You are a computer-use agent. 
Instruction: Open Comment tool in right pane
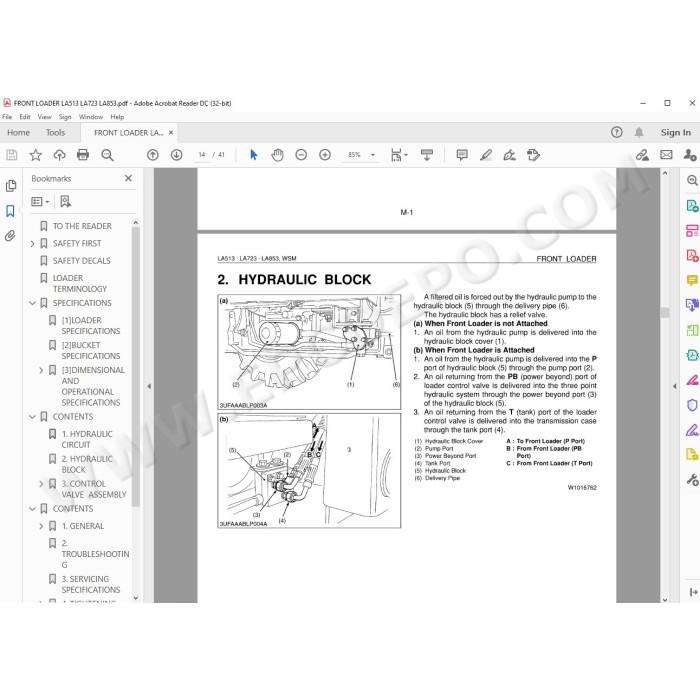pyautogui.click(x=692, y=280)
